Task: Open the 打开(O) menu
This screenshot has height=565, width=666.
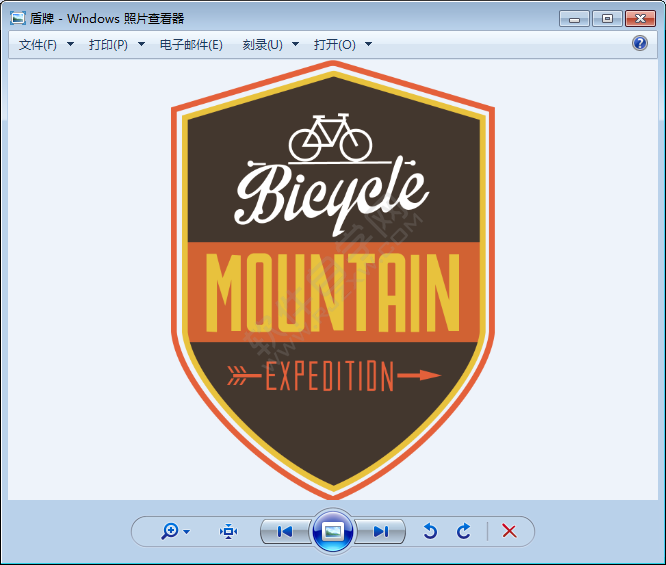Action: [334, 45]
